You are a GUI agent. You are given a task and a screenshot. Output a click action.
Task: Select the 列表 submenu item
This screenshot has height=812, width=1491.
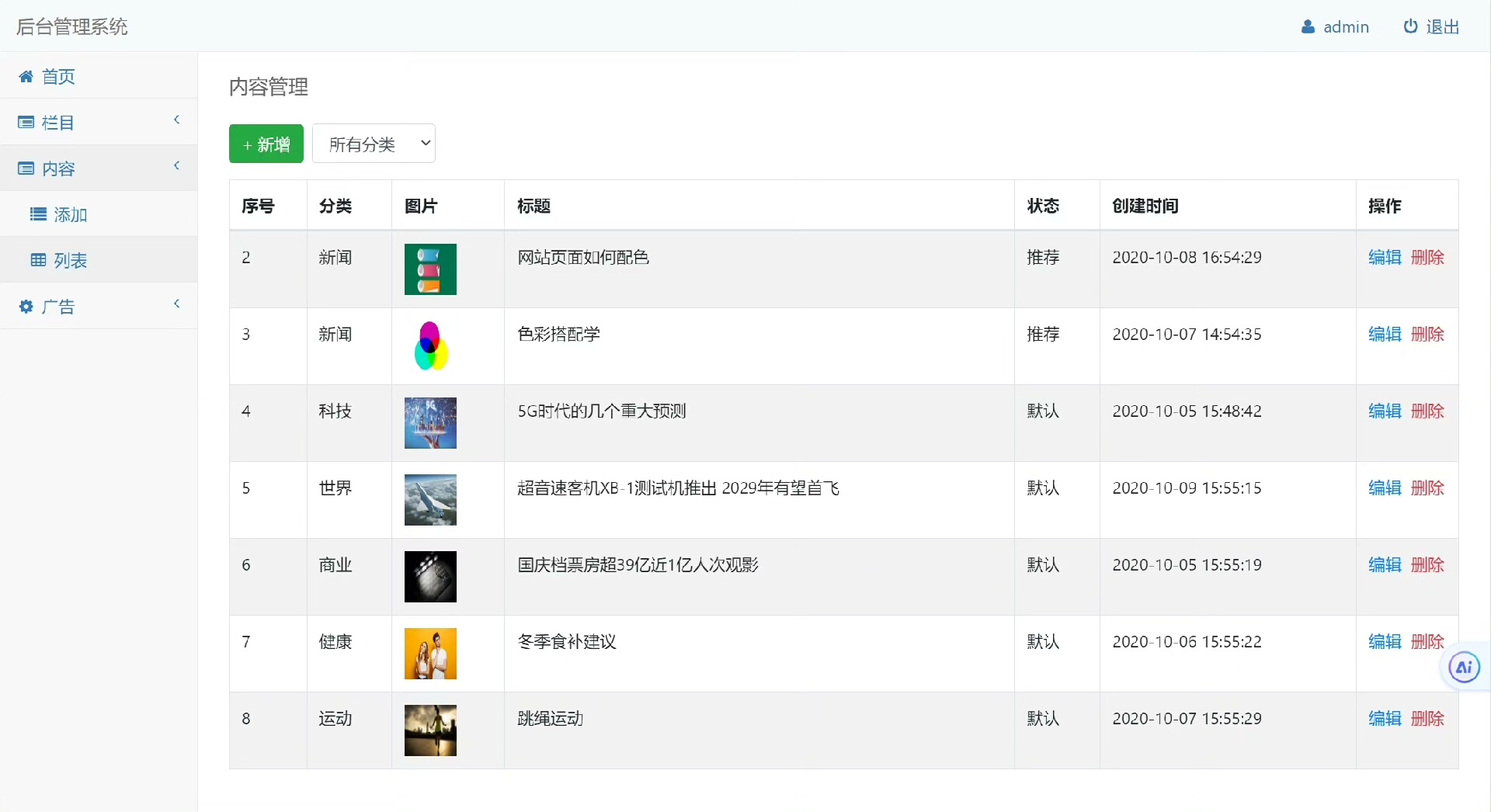70,260
